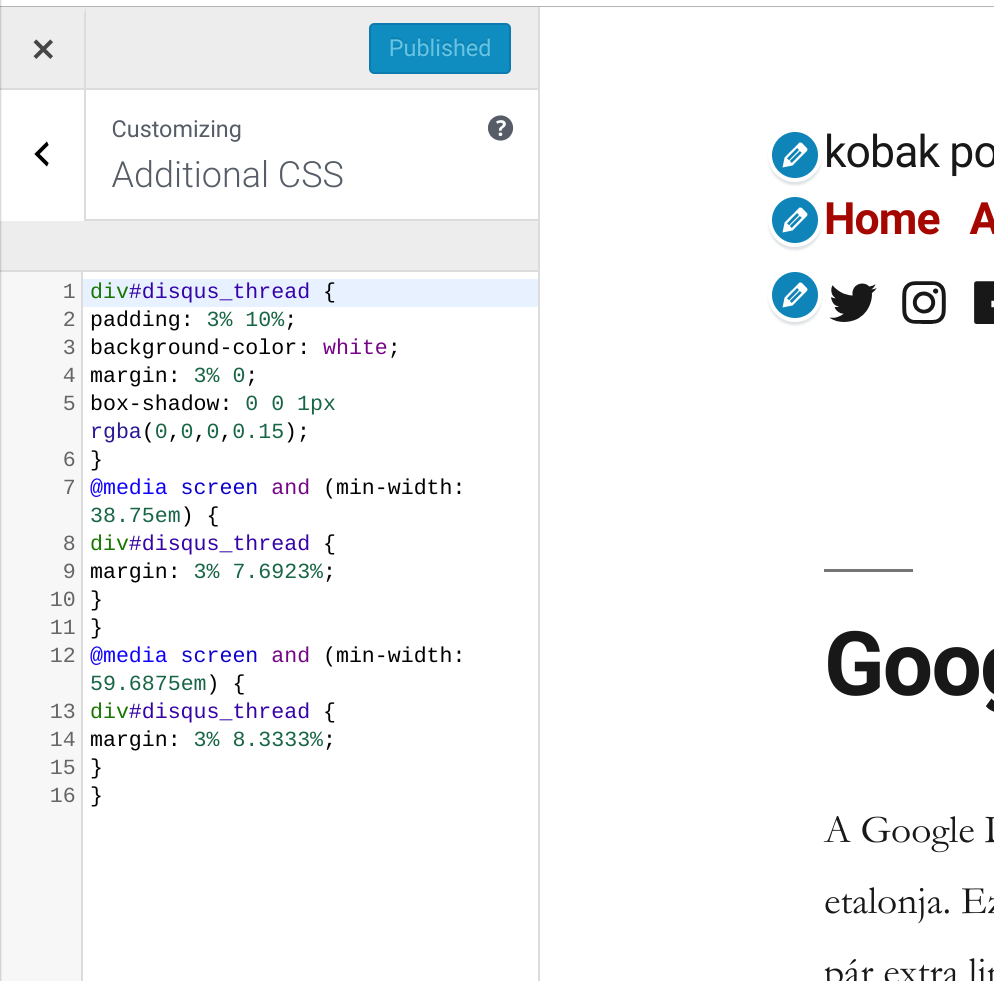Viewport: 994px width, 981px height.
Task: Click line number 16 in the gutter
Action: coord(63,795)
